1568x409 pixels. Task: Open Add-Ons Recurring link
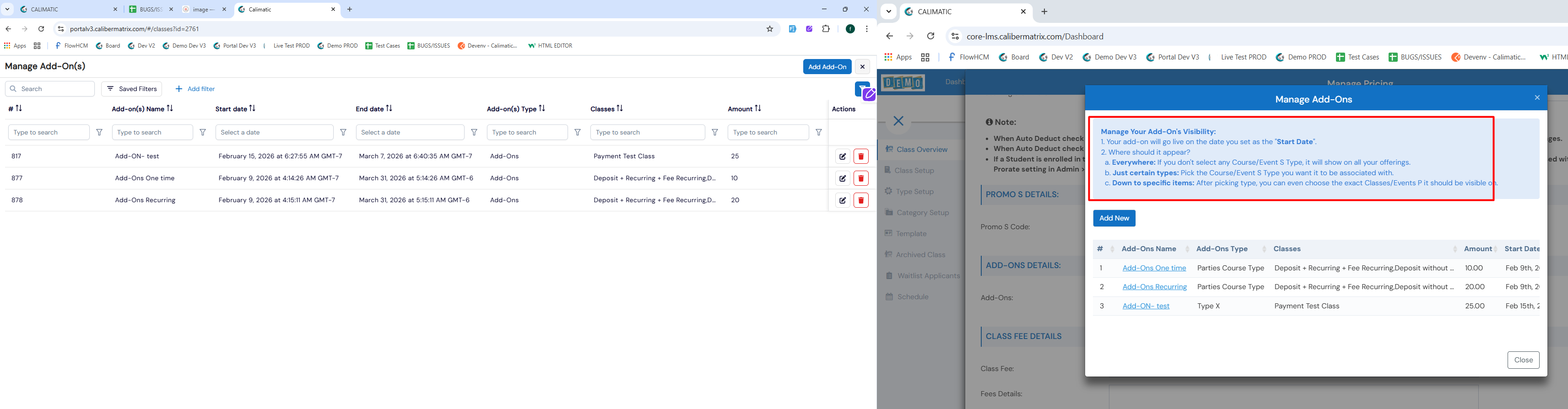click(x=1154, y=287)
